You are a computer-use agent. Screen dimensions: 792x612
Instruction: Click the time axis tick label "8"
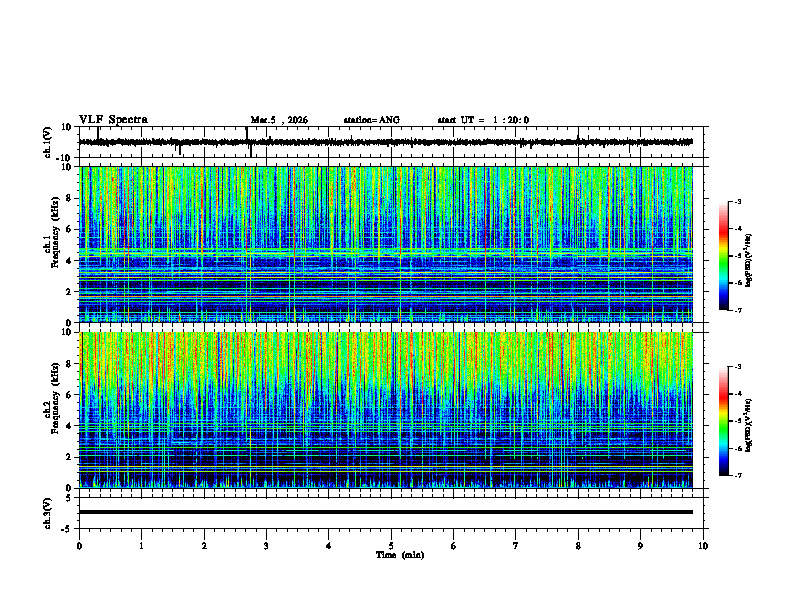tap(578, 546)
